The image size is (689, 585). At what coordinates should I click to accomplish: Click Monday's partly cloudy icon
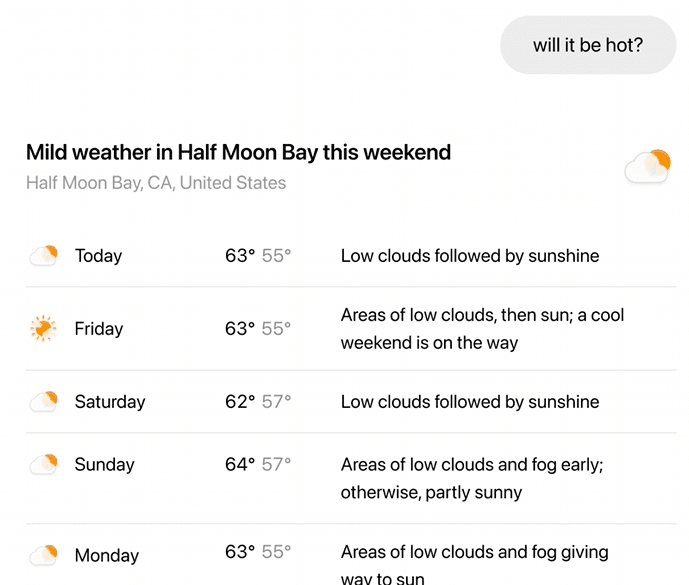(44, 555)
